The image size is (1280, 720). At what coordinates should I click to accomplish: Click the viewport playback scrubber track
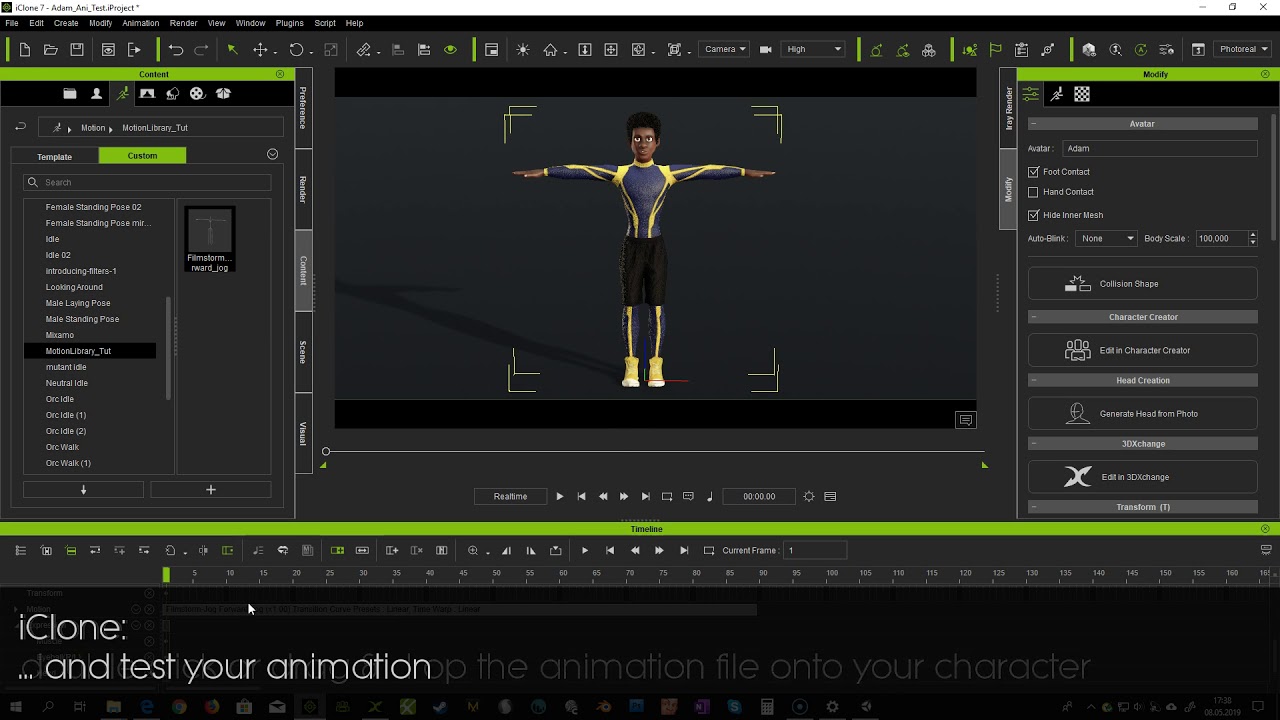655,452
